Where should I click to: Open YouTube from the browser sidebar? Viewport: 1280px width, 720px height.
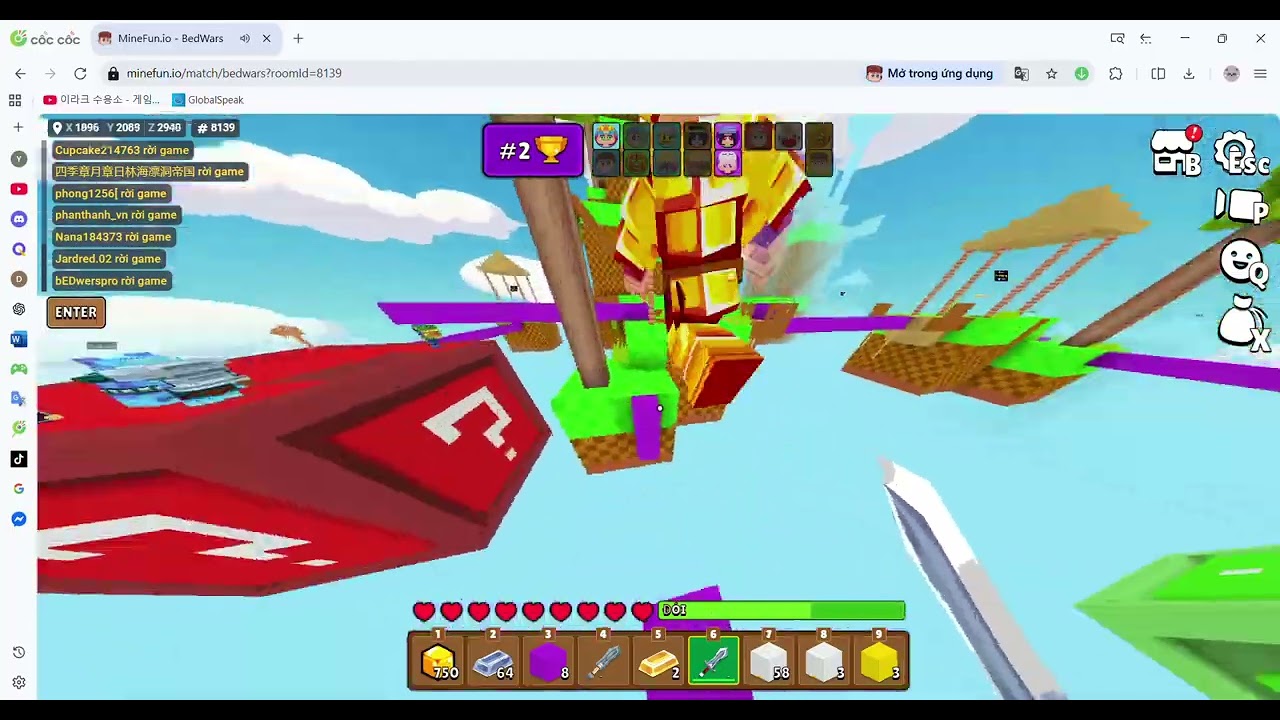[18, 189]
